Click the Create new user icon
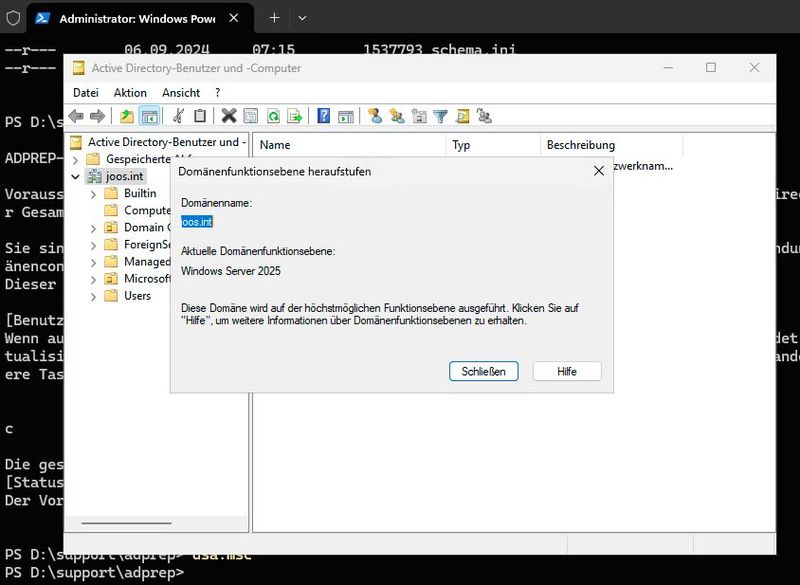Screen dimensions: 800x585 (x=375, y=115)
